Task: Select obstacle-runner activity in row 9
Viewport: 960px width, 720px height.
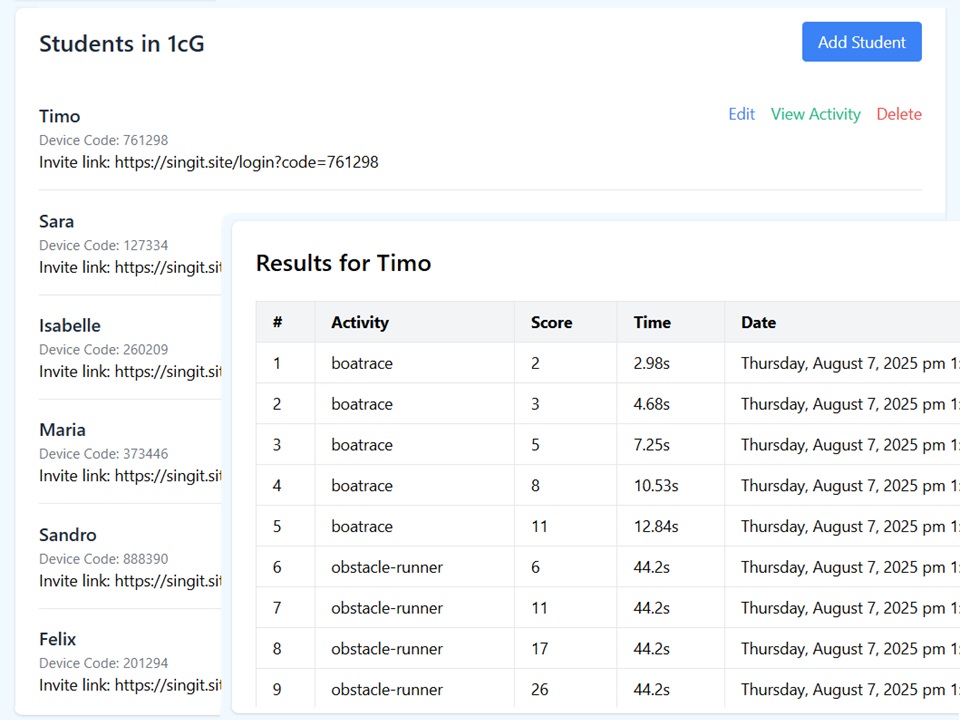Action: [x=387, y=689]
